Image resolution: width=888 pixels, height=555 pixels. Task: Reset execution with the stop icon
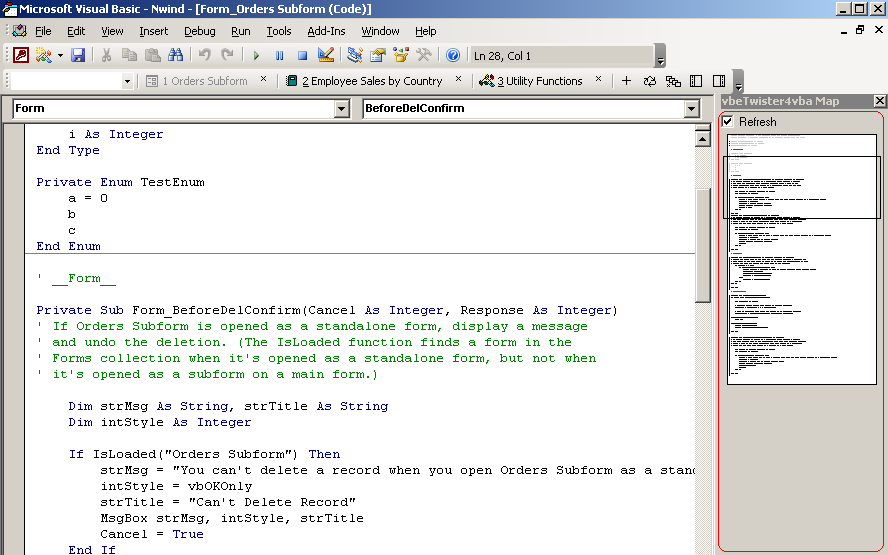pos(302,56)
